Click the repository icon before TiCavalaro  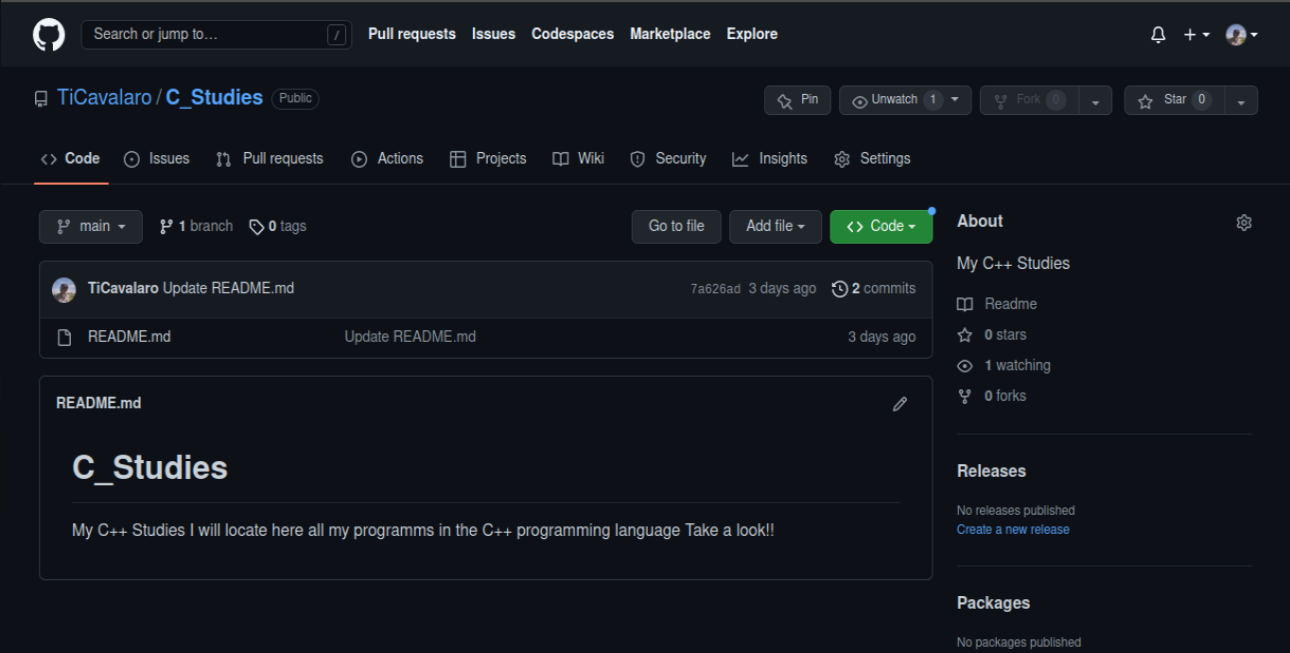coord(41,99)
